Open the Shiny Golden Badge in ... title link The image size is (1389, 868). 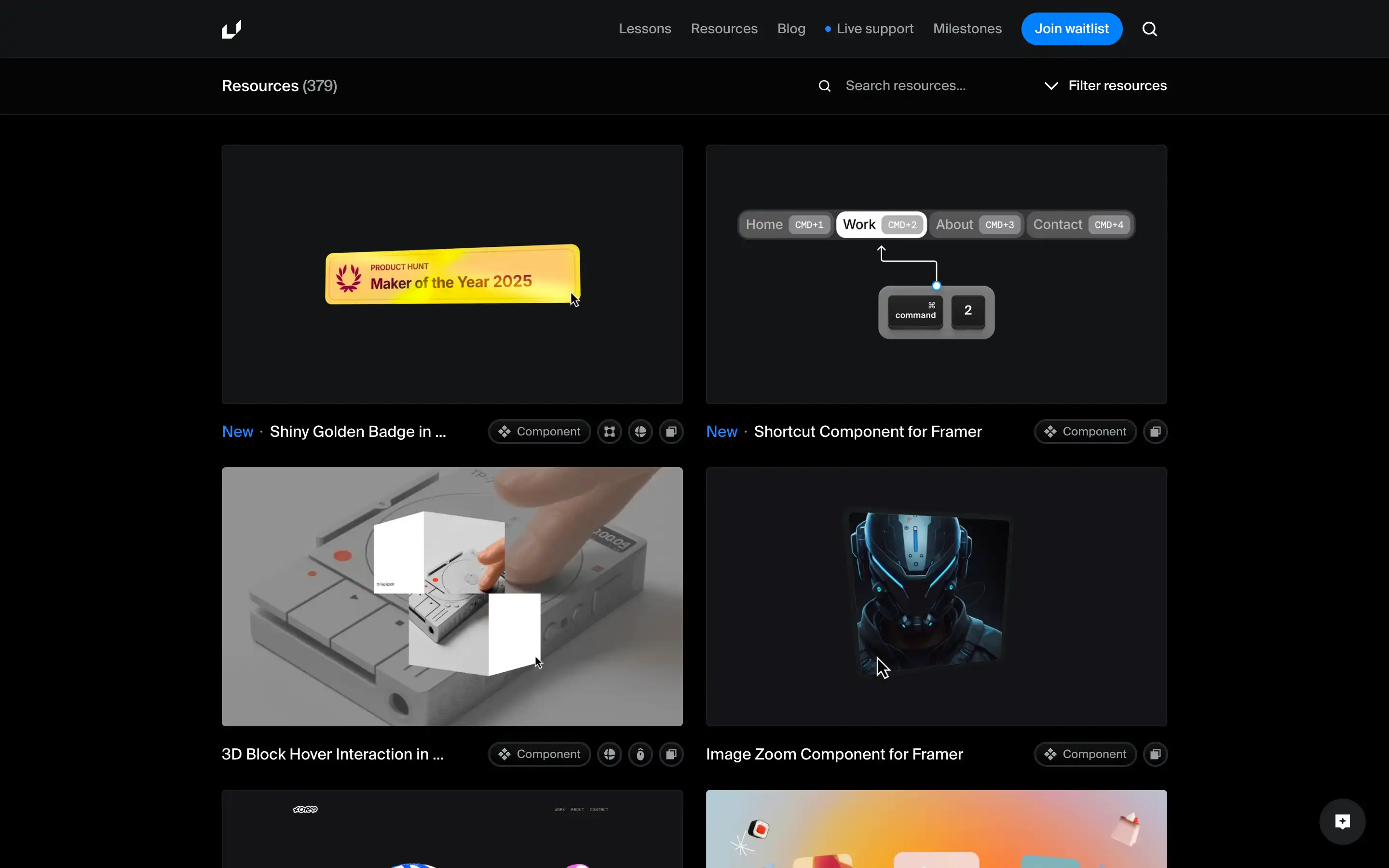pos(357,432)
